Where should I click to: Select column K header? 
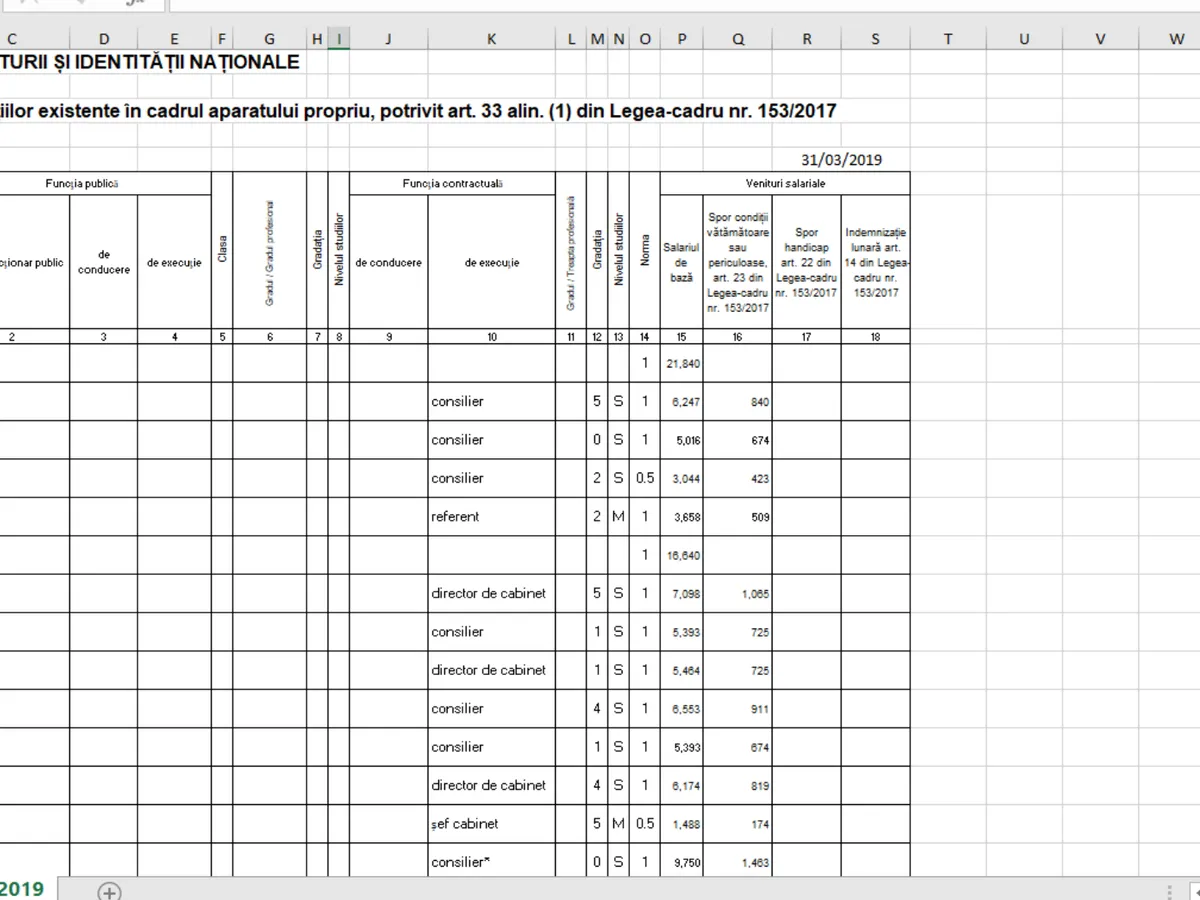tap(491, 39)
